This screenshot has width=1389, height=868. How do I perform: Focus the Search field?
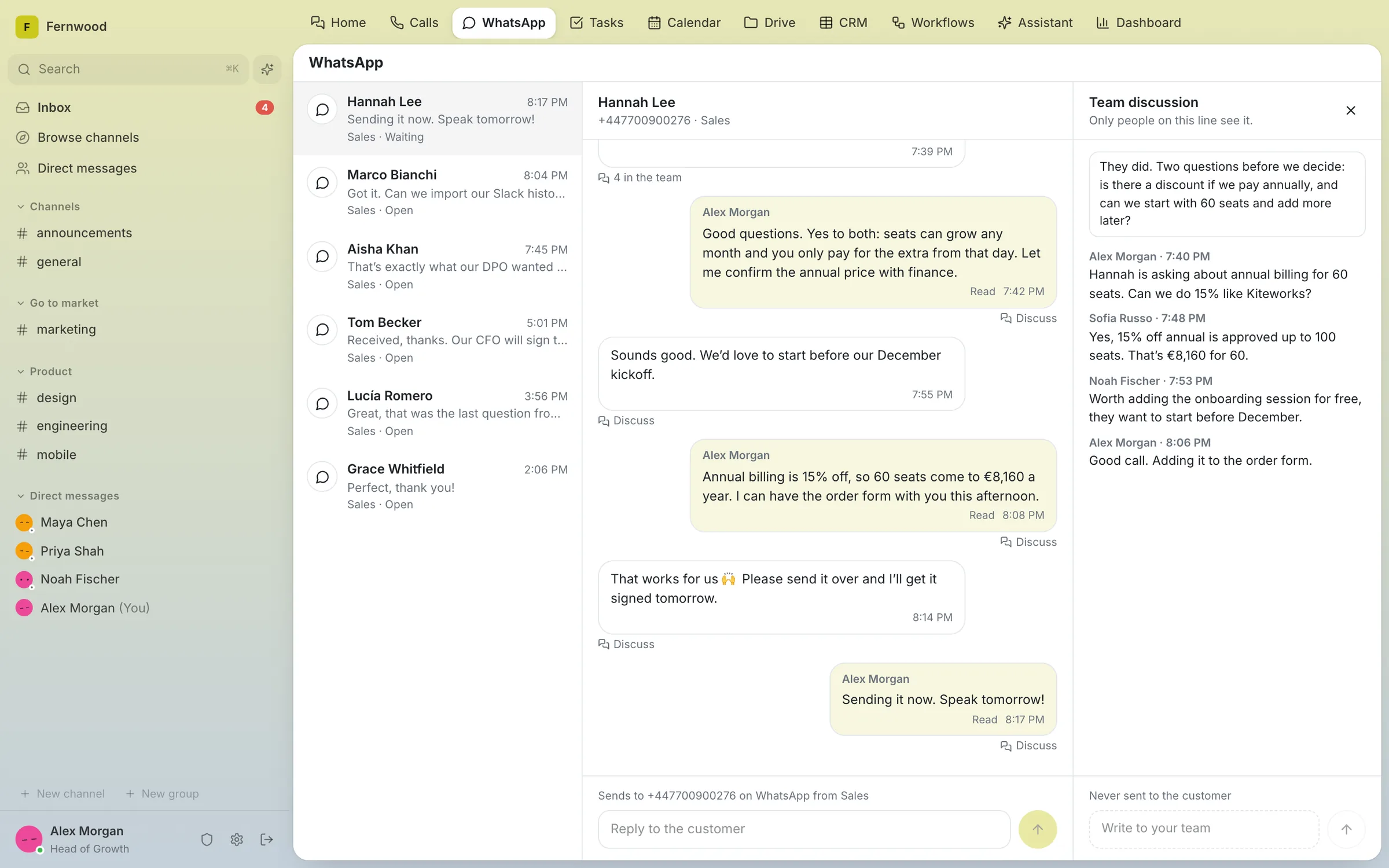[x=128, y=69]
